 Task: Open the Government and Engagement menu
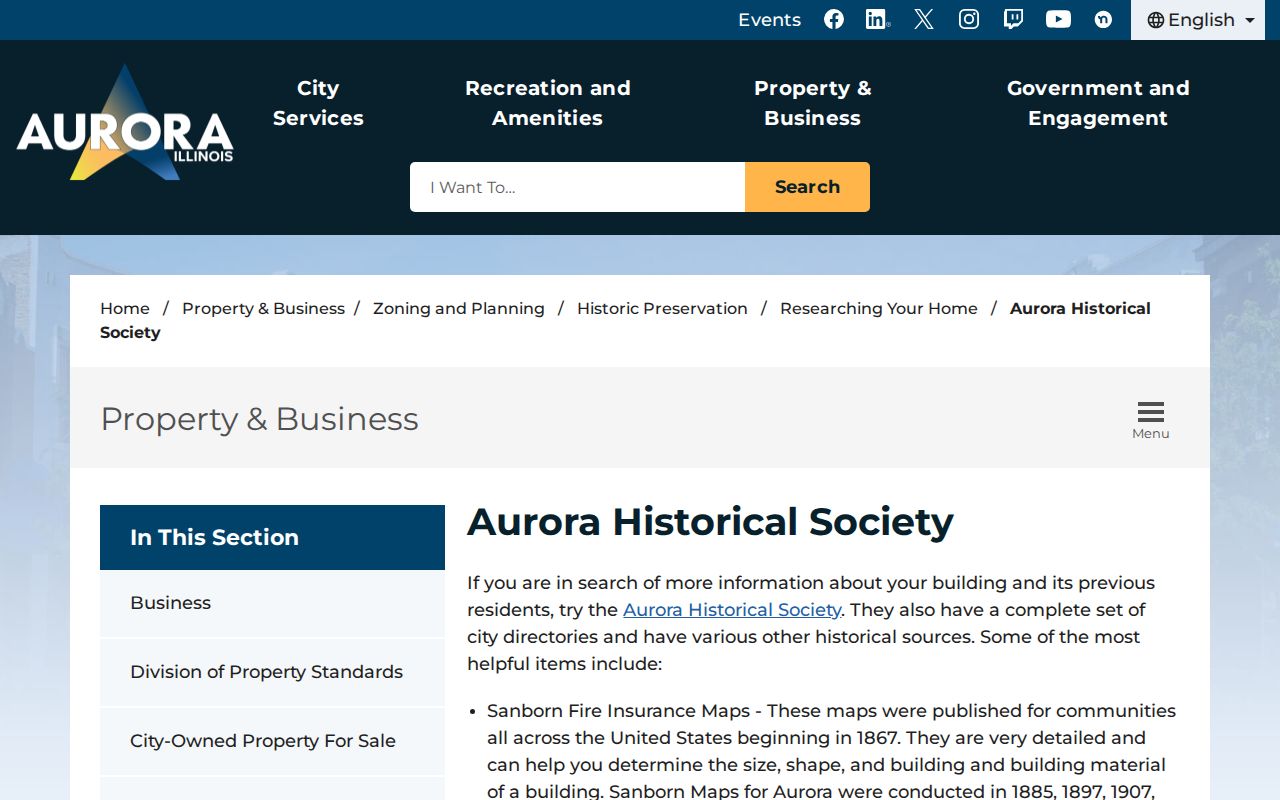coord(1098,103)
